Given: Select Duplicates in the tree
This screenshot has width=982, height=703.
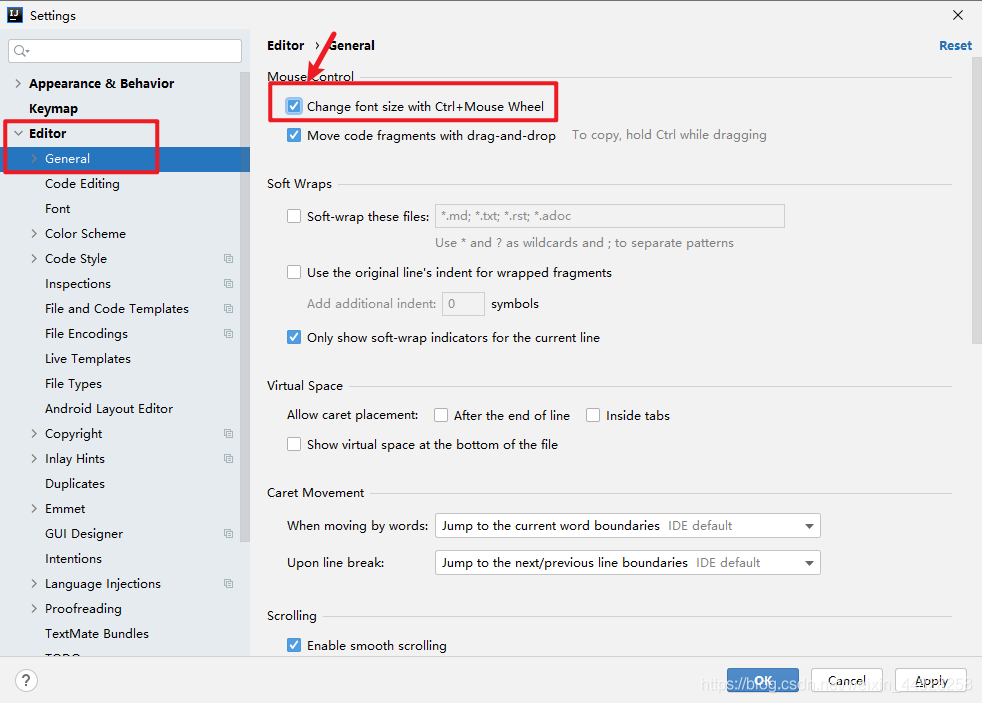Looking at the screenshot, I should coord(75,483).
